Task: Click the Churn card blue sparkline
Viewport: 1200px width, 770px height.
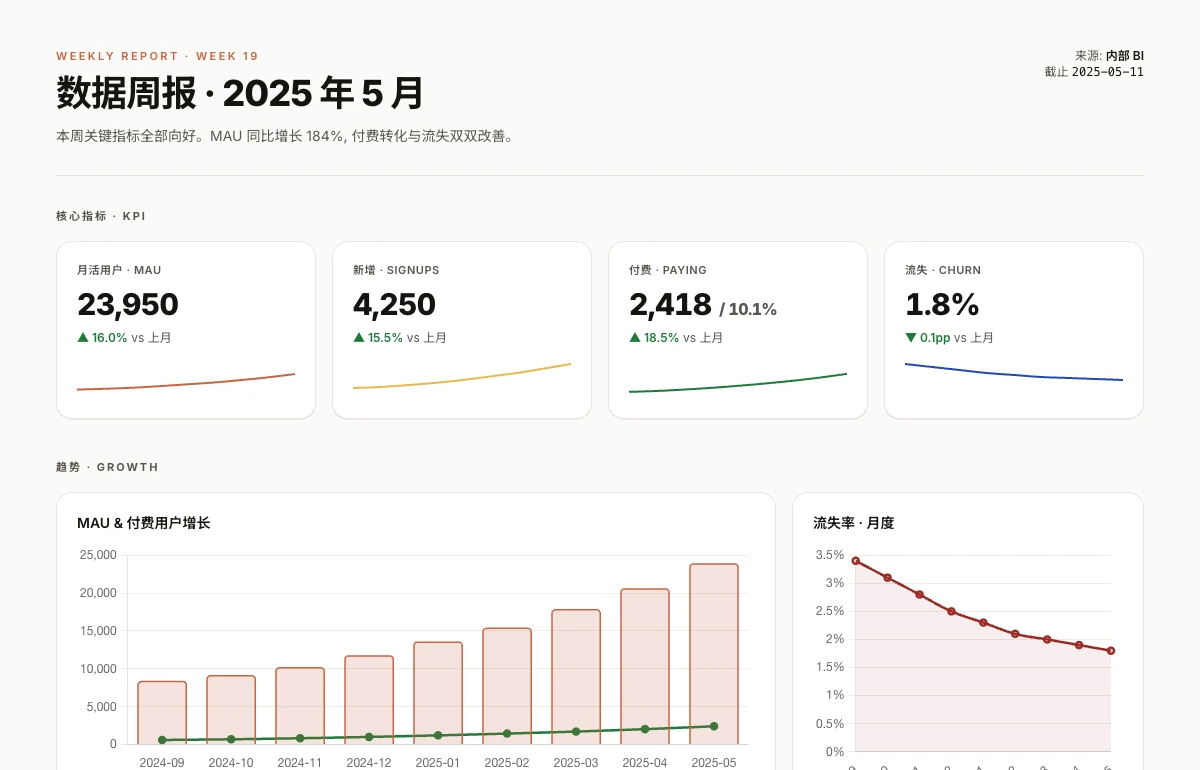Action: [x=1014, y=372]
